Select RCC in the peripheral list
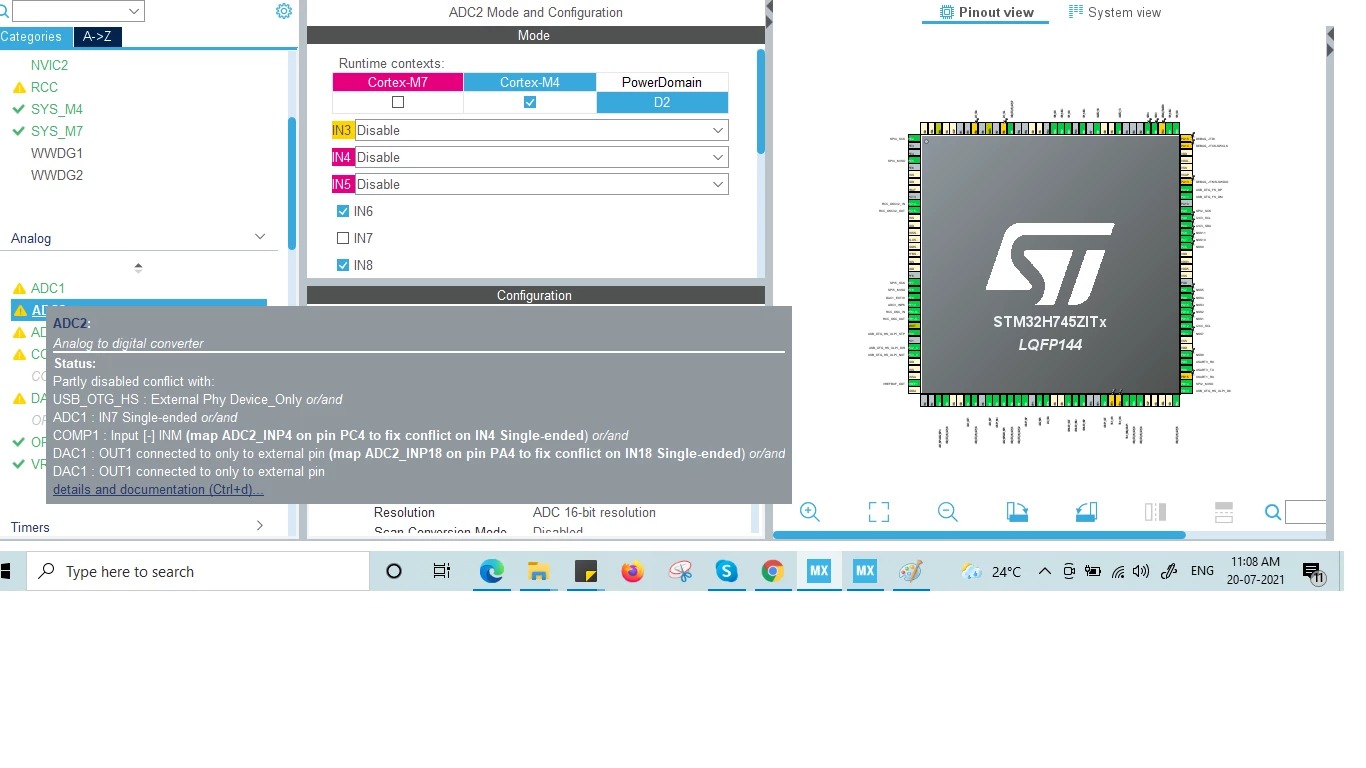 click(x=44, y=87)
